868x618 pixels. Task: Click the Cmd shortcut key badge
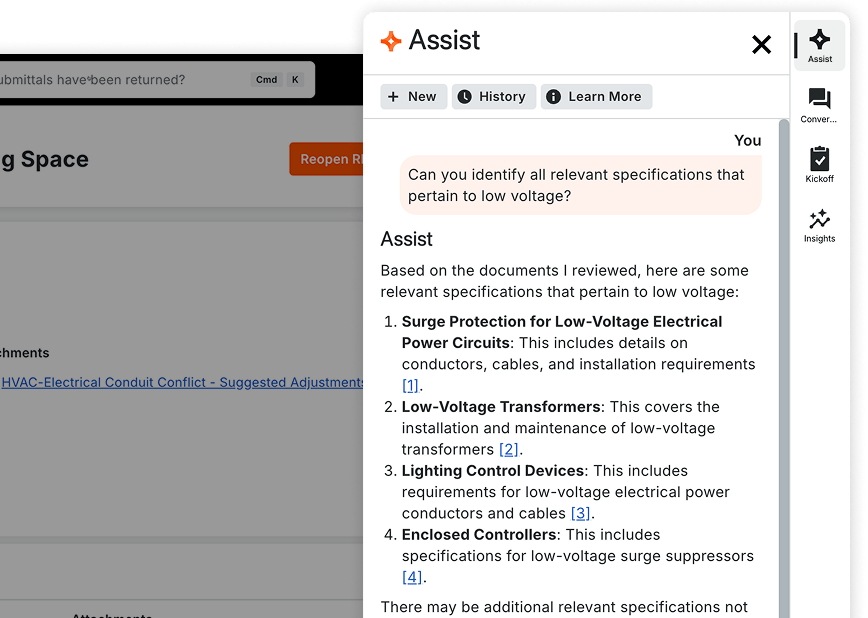click(266, 80)
